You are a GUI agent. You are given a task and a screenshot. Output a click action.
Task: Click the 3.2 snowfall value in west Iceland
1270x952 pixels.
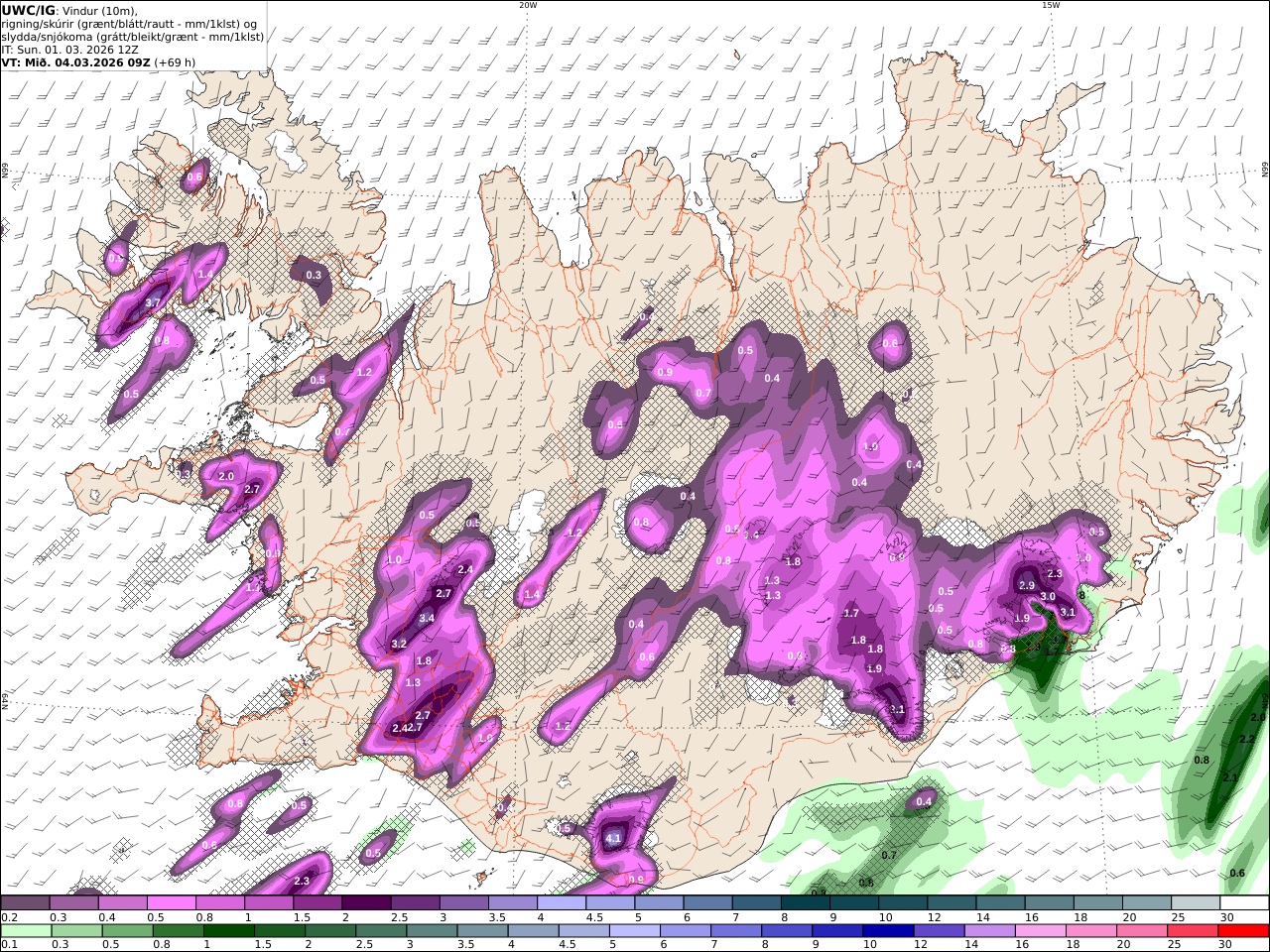(x=400, y=644)
